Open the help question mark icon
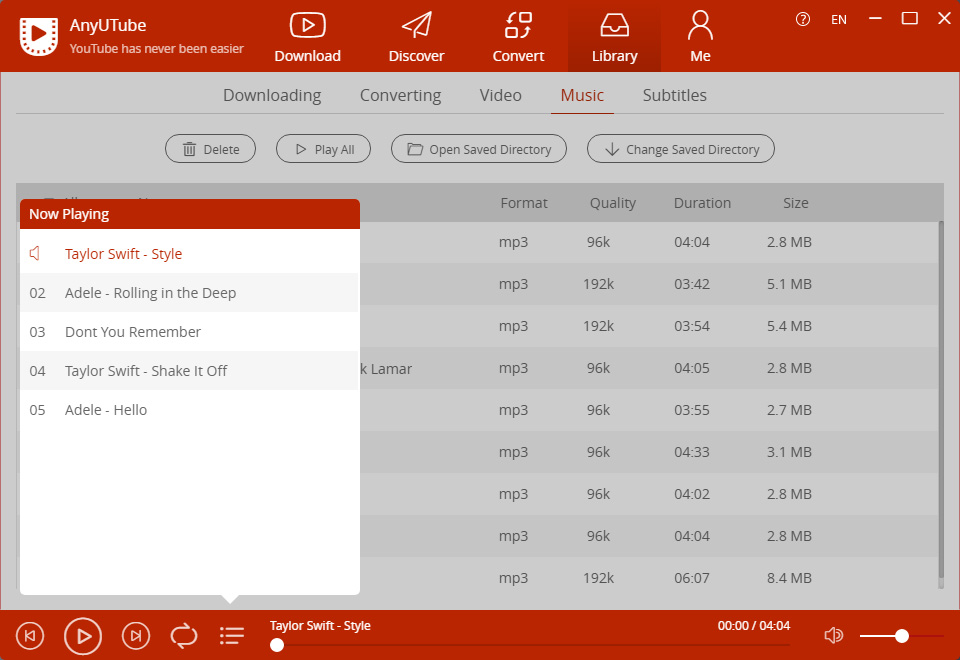This screenshot has height=660, width=960. click(x=802, y=20)
